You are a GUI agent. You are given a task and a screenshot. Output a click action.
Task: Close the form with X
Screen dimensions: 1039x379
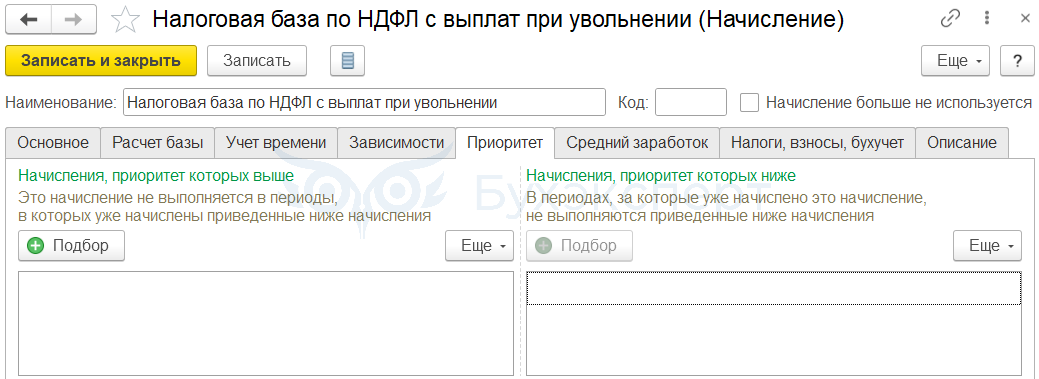coord(1025,19)
